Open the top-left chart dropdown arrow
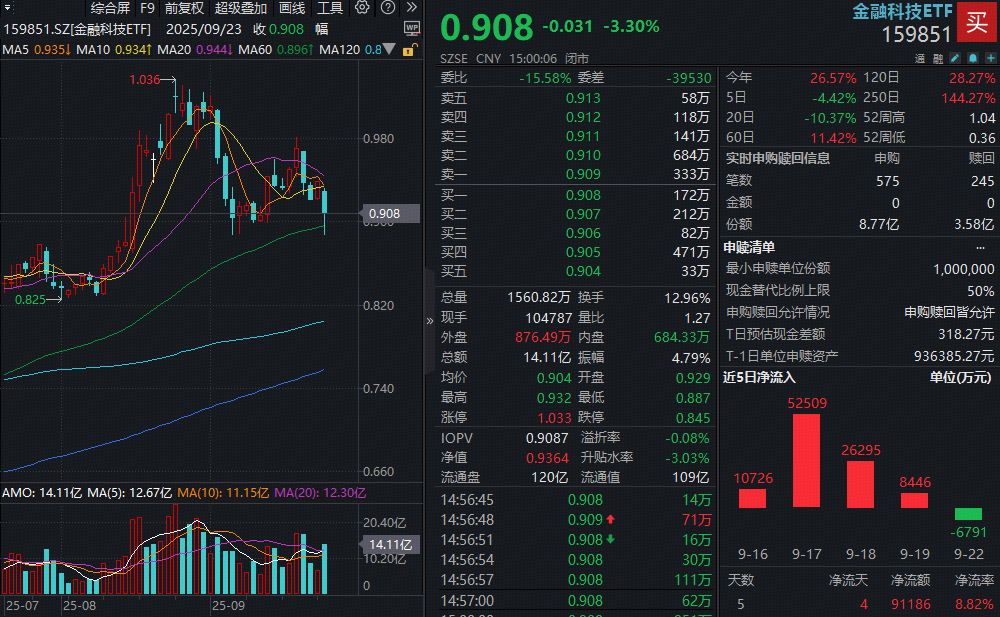The width and height of the screenshot is (1000, 617). pyautogui.click(x=8, y=8)
